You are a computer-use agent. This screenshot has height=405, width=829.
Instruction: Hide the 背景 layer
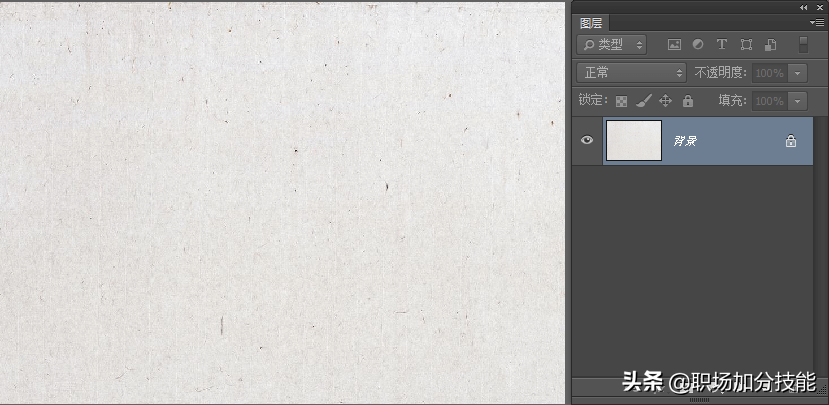[587, 141]
